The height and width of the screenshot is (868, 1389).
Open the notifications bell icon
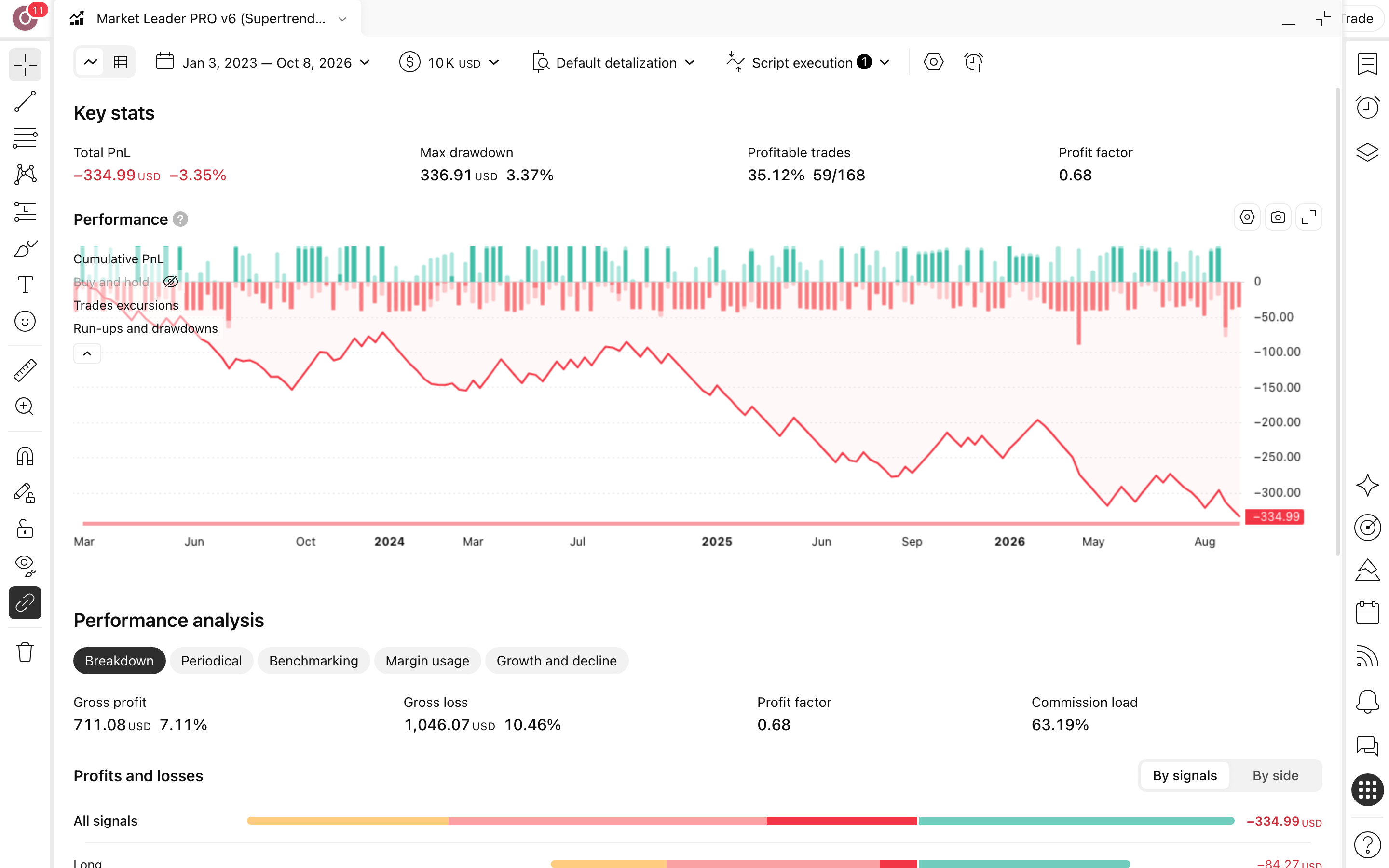[x=1367, y=701]
